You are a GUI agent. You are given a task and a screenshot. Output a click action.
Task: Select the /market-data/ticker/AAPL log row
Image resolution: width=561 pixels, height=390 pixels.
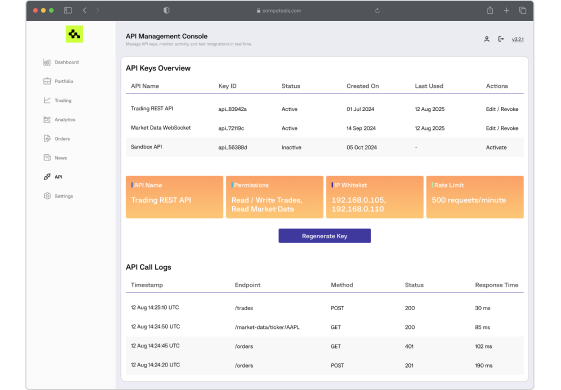click(x=325, y=327)
